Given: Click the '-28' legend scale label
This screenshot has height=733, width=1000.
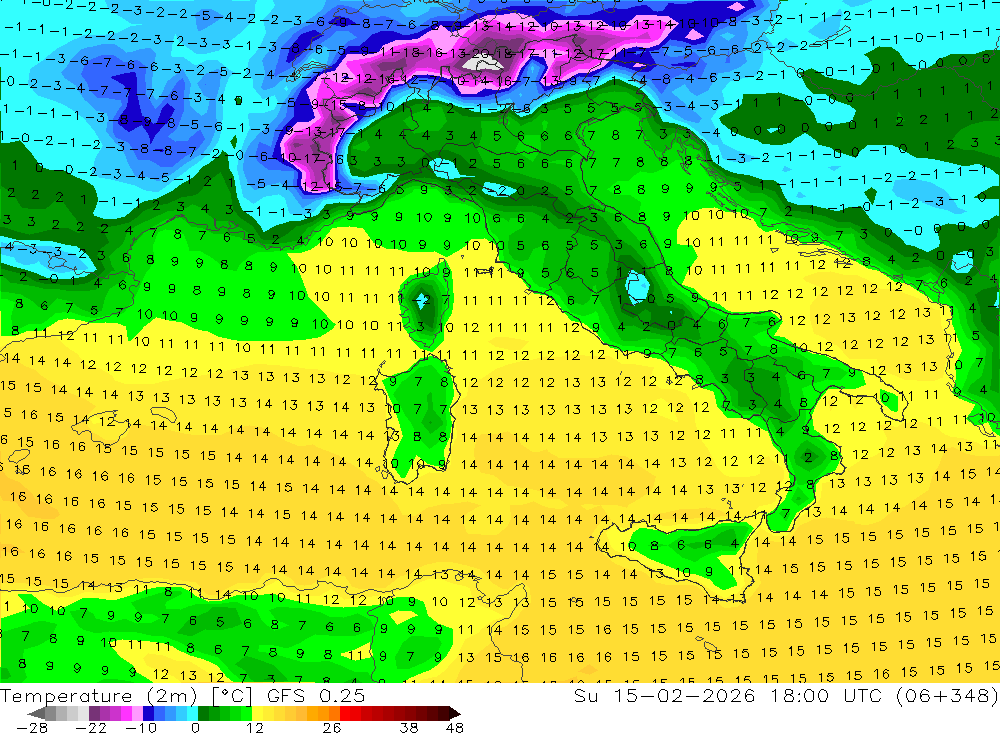Looking at the screenshot, I should coord(32,727).
